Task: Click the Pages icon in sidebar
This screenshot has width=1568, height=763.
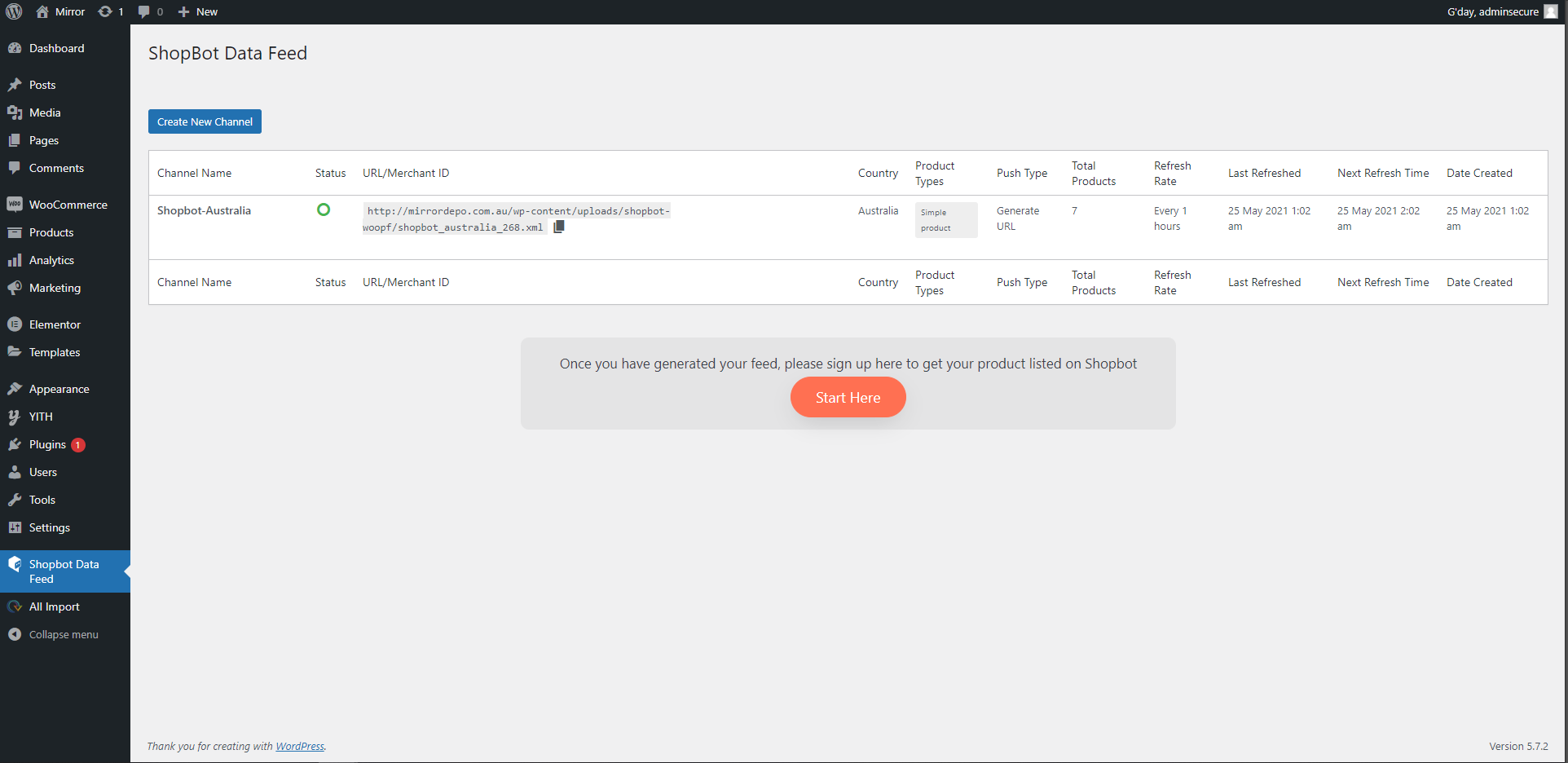Action: (x=15, y=140)
